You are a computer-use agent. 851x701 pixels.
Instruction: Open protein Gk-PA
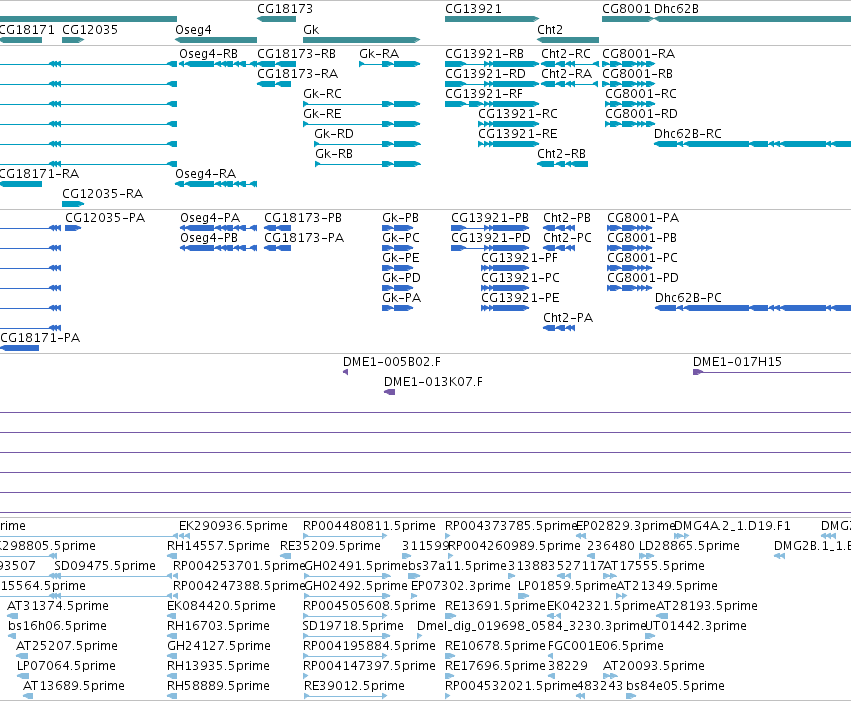(x=402, y=298)
